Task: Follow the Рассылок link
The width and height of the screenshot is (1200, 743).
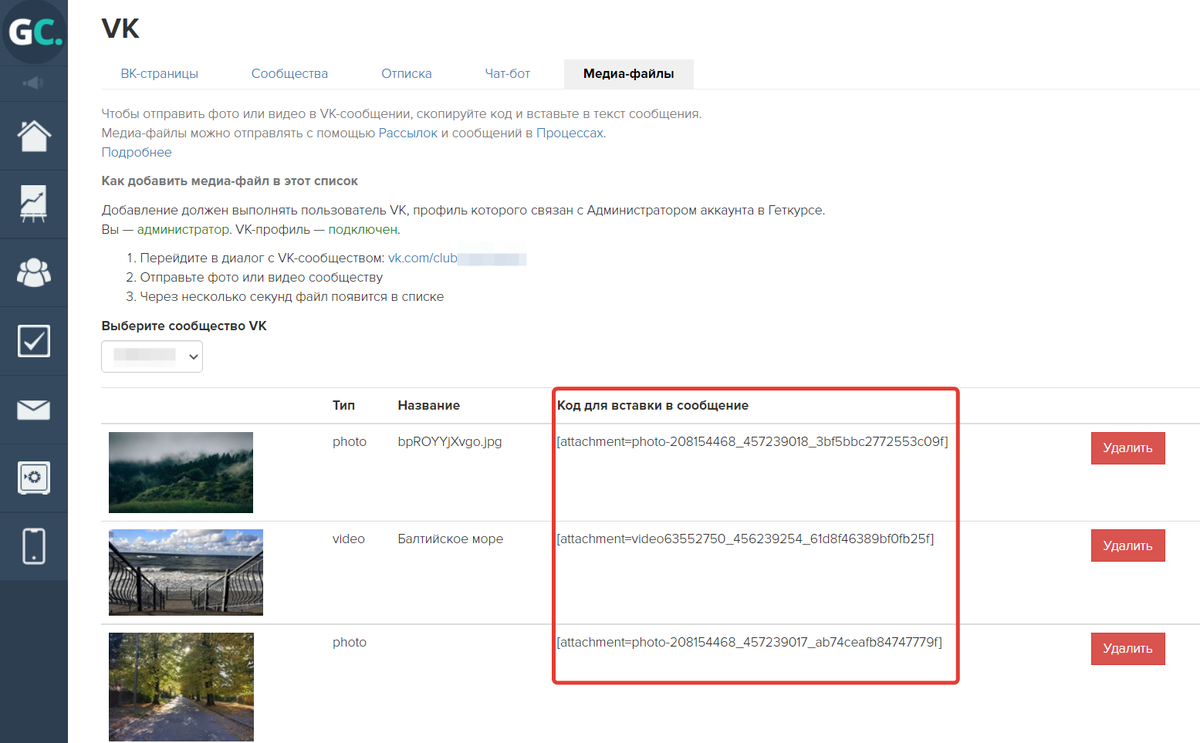Action: click(408, 133)
